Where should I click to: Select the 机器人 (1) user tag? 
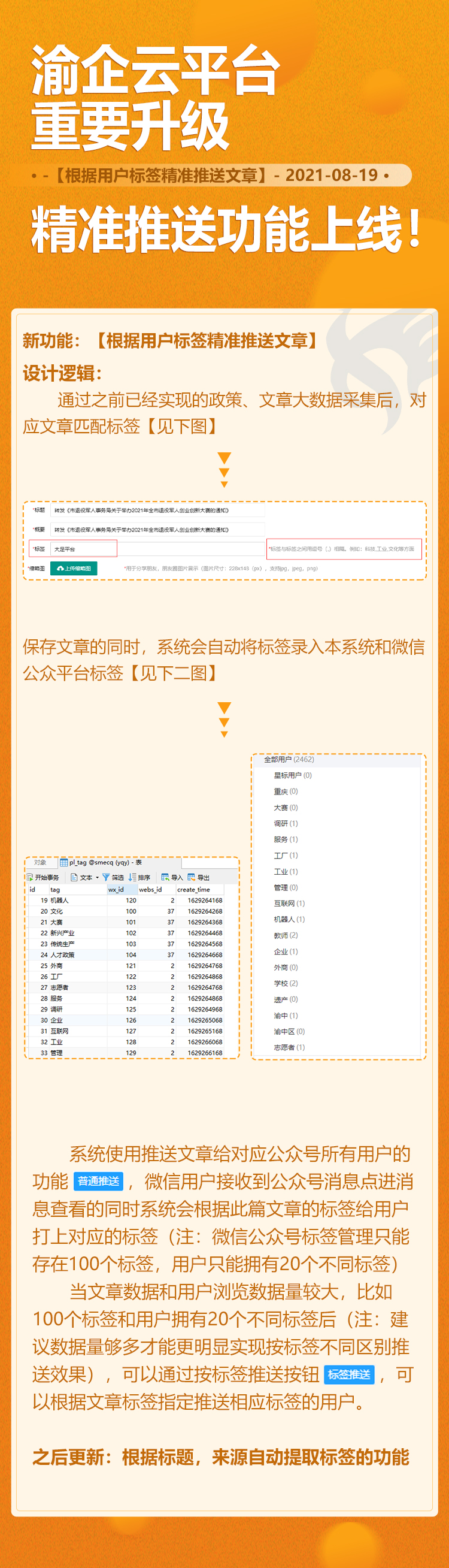(x=290, y=919)
